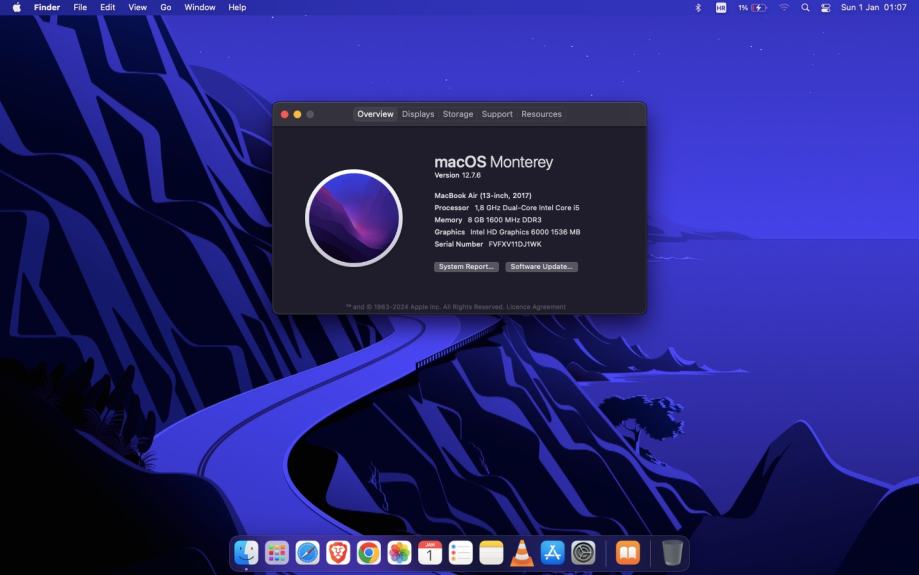Open the Photos app icon
The height and width of the screenshot is (575, 919).
[399, 552]
